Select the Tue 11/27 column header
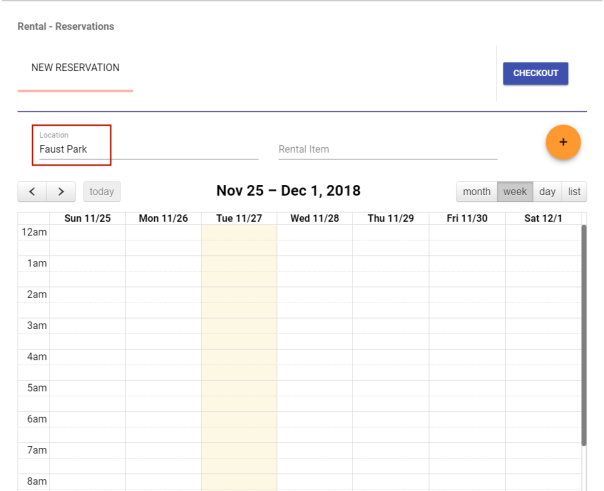This screenshot has height=491, width=604. 239,218
